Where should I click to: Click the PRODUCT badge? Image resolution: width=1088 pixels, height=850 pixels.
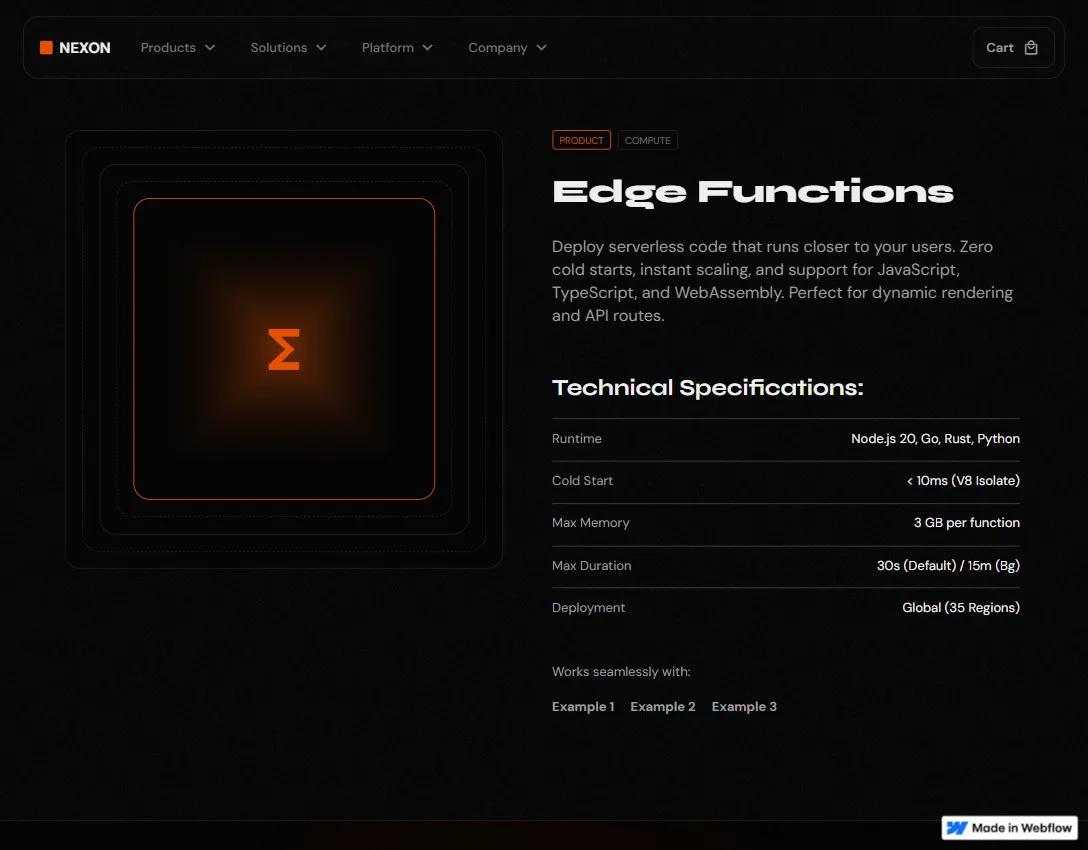[x=581, y=140]
